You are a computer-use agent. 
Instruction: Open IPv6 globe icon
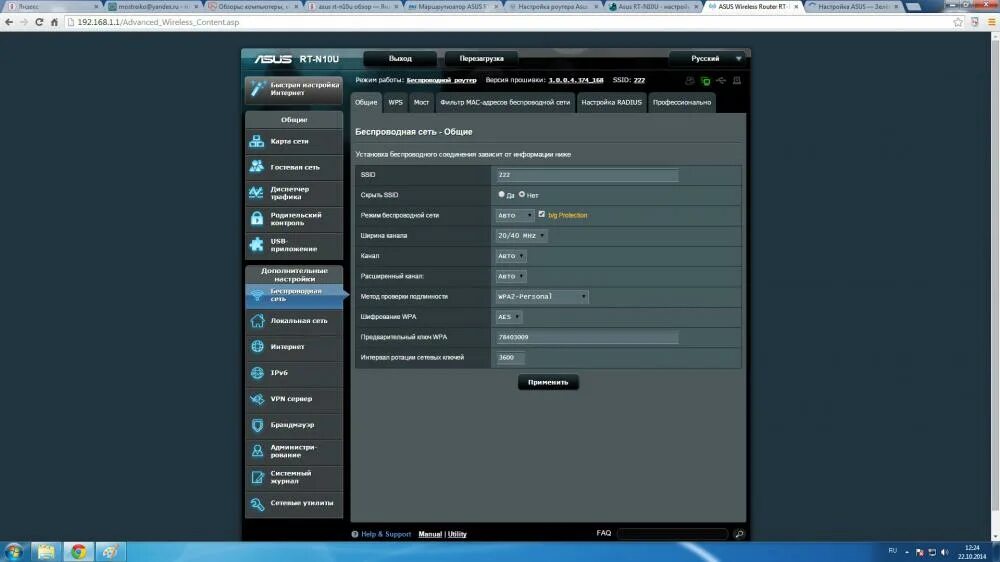pyautogui.click(x=257, y=373)
